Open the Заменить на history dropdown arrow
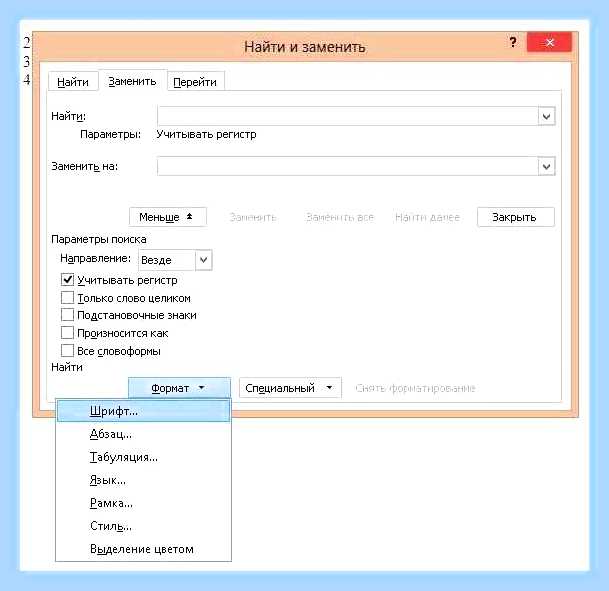609x591 pixels. [546, 166]
